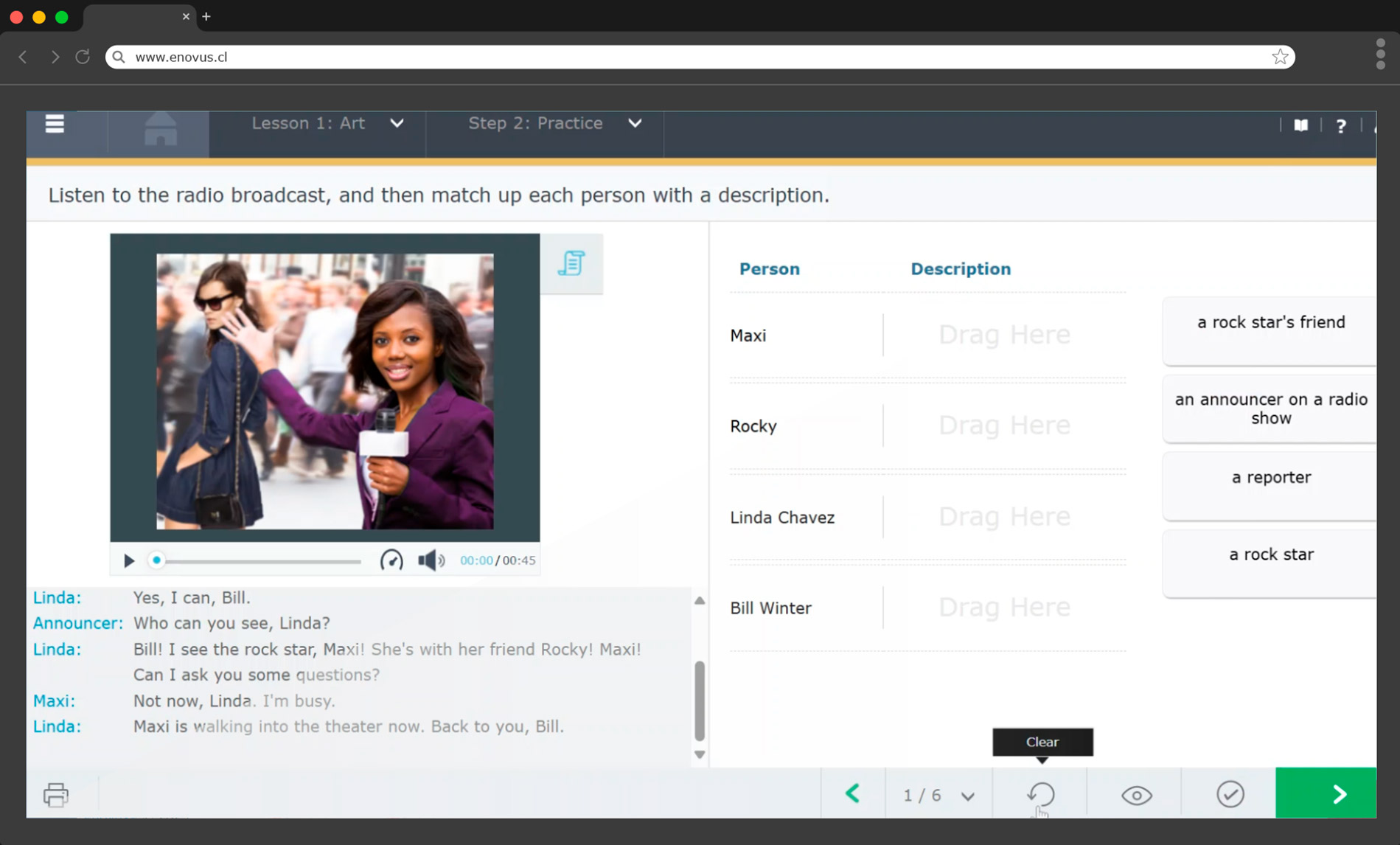
Task: Change the audio playback speed
Action: coord(391,560)
